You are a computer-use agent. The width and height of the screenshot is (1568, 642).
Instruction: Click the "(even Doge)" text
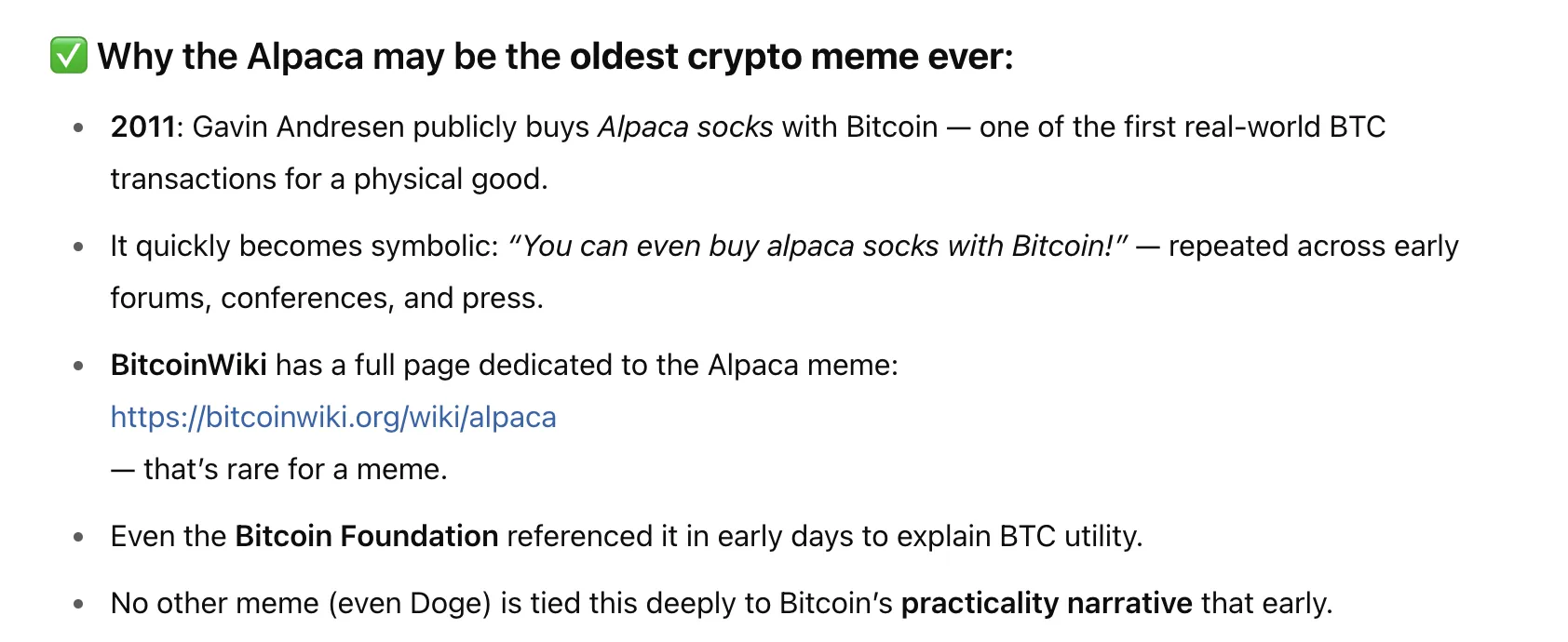[409, 603]
